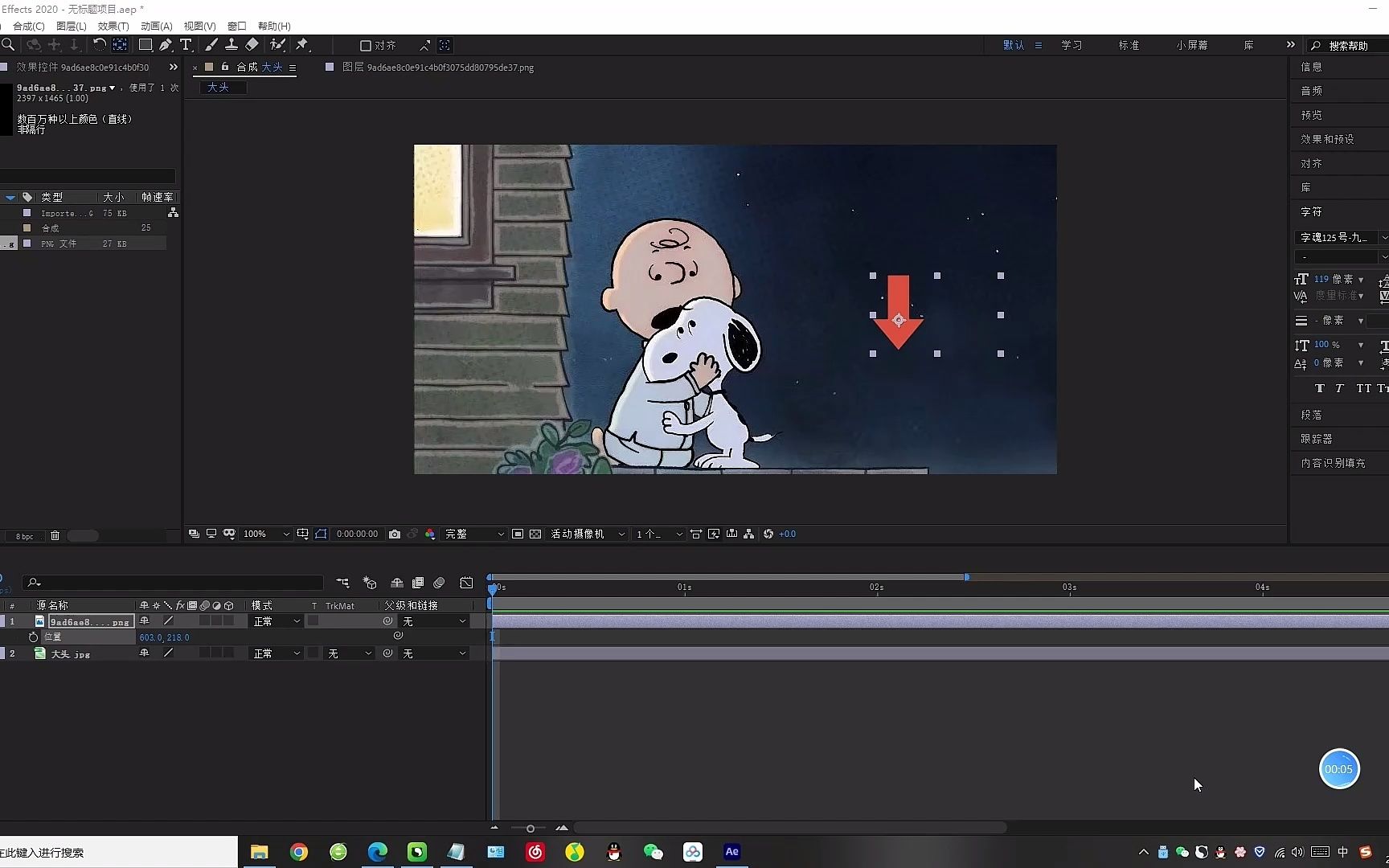Open the view layout 1个 dropdown
The image size is (1389, 868).
pyautogui.click(x=659, y=534)
